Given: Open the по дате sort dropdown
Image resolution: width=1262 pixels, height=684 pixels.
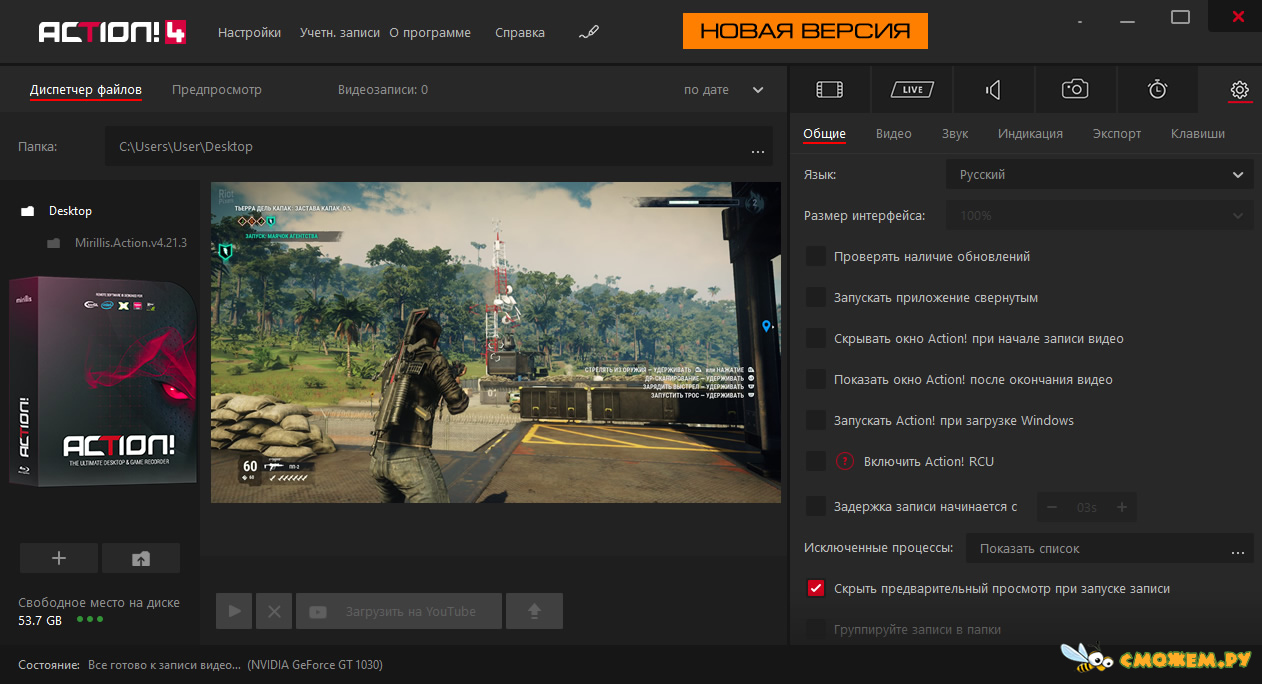Looking at the screenshot, I should (x=724, y=89).
